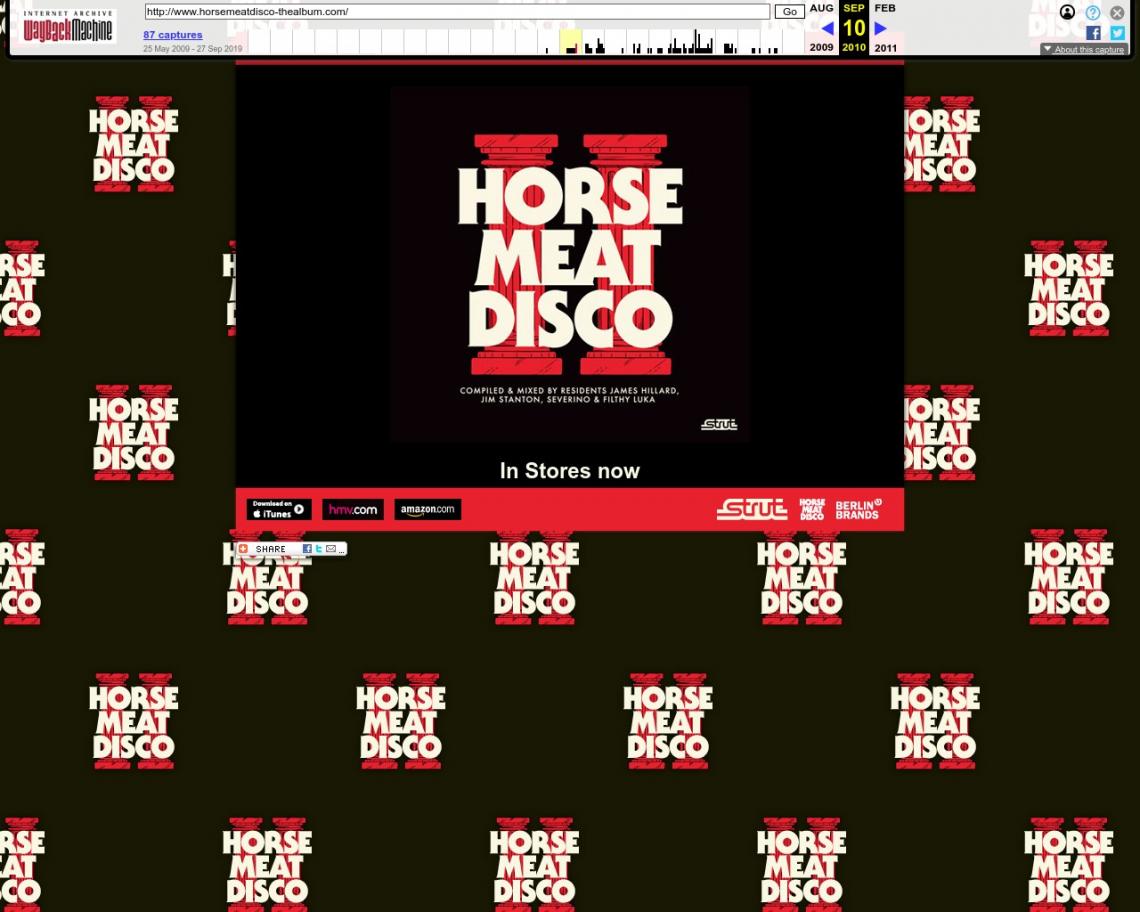Share by email in the Share widget
1140x912 pixels.
click(x=331, y=548)
